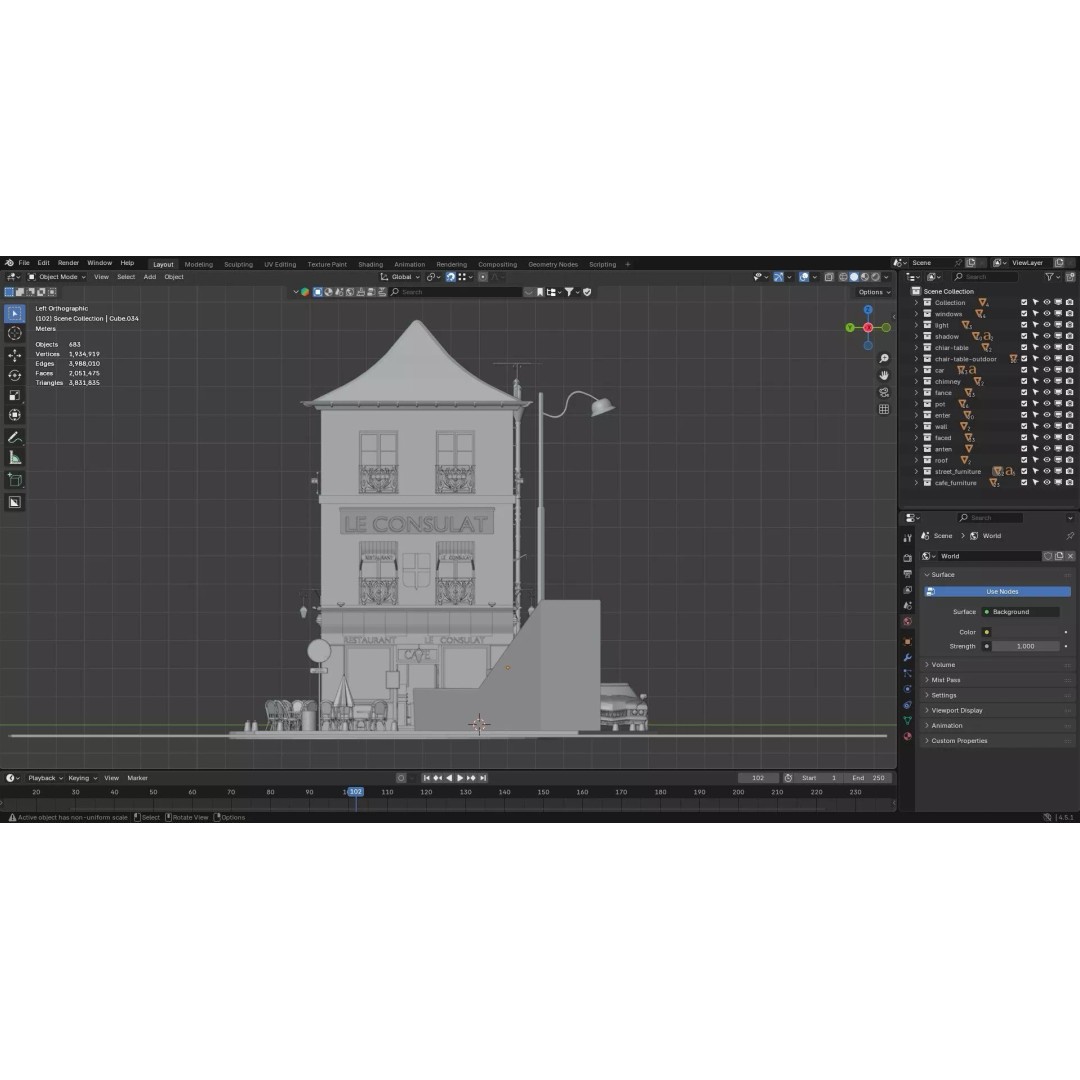
Task: Open the Object Mode dropdown
Action: click(57, 277)
